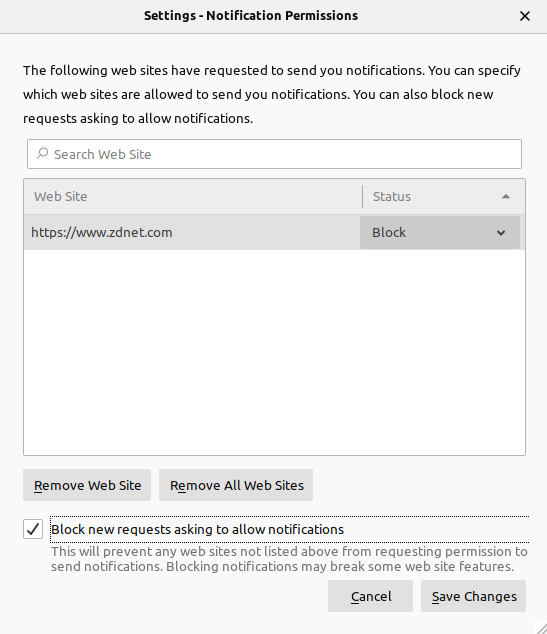Click the divider between Web Site and Status
This screenshot has height=634, width=547.
point(362,197)
